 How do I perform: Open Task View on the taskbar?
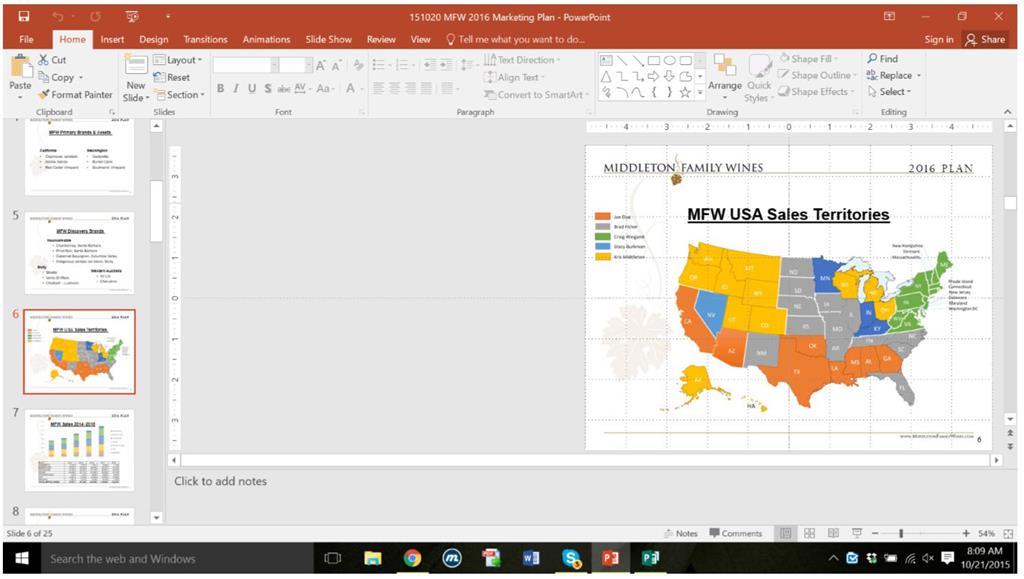coord(333,558)
